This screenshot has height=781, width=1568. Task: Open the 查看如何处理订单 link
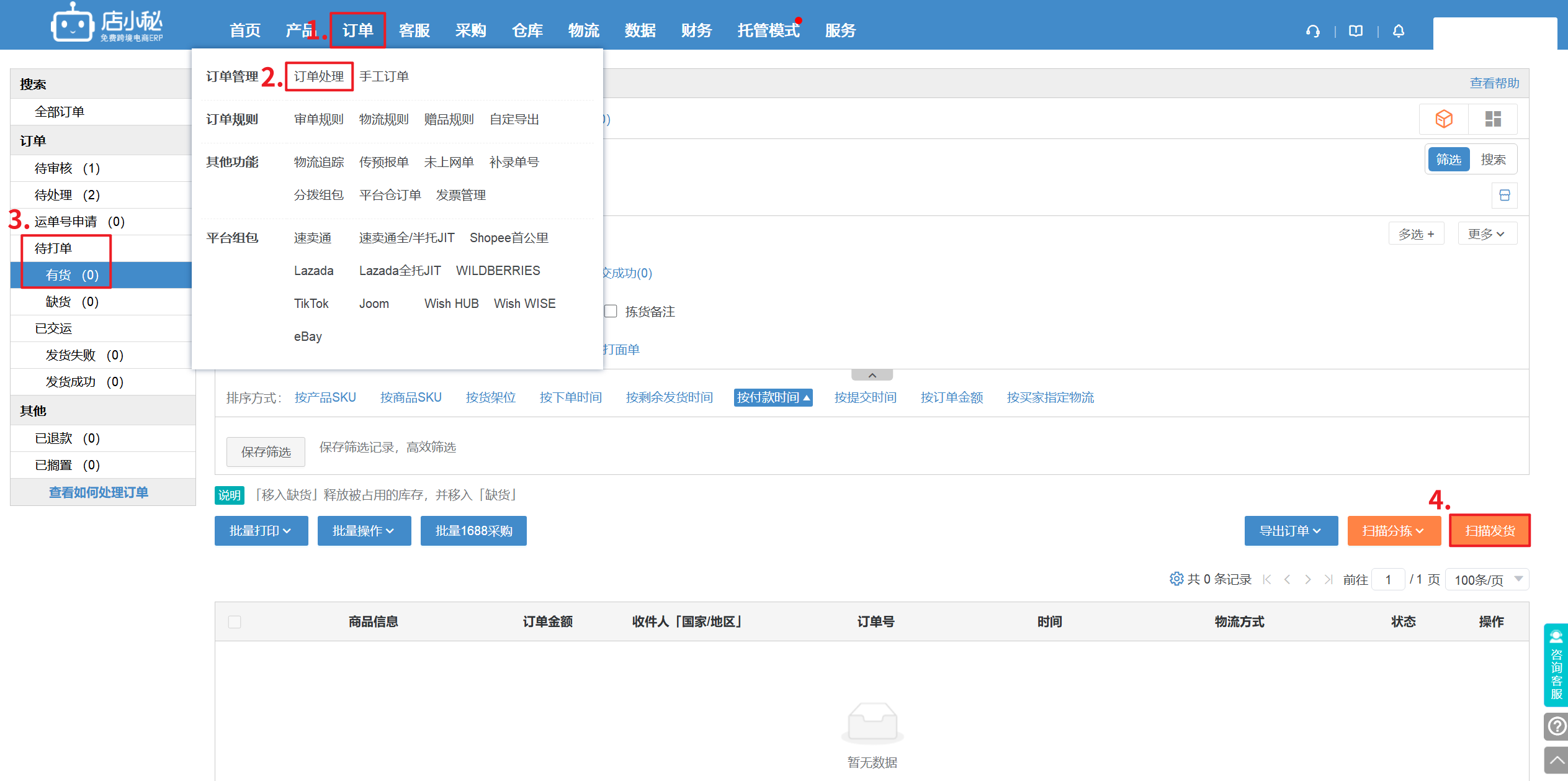[99, 492]
